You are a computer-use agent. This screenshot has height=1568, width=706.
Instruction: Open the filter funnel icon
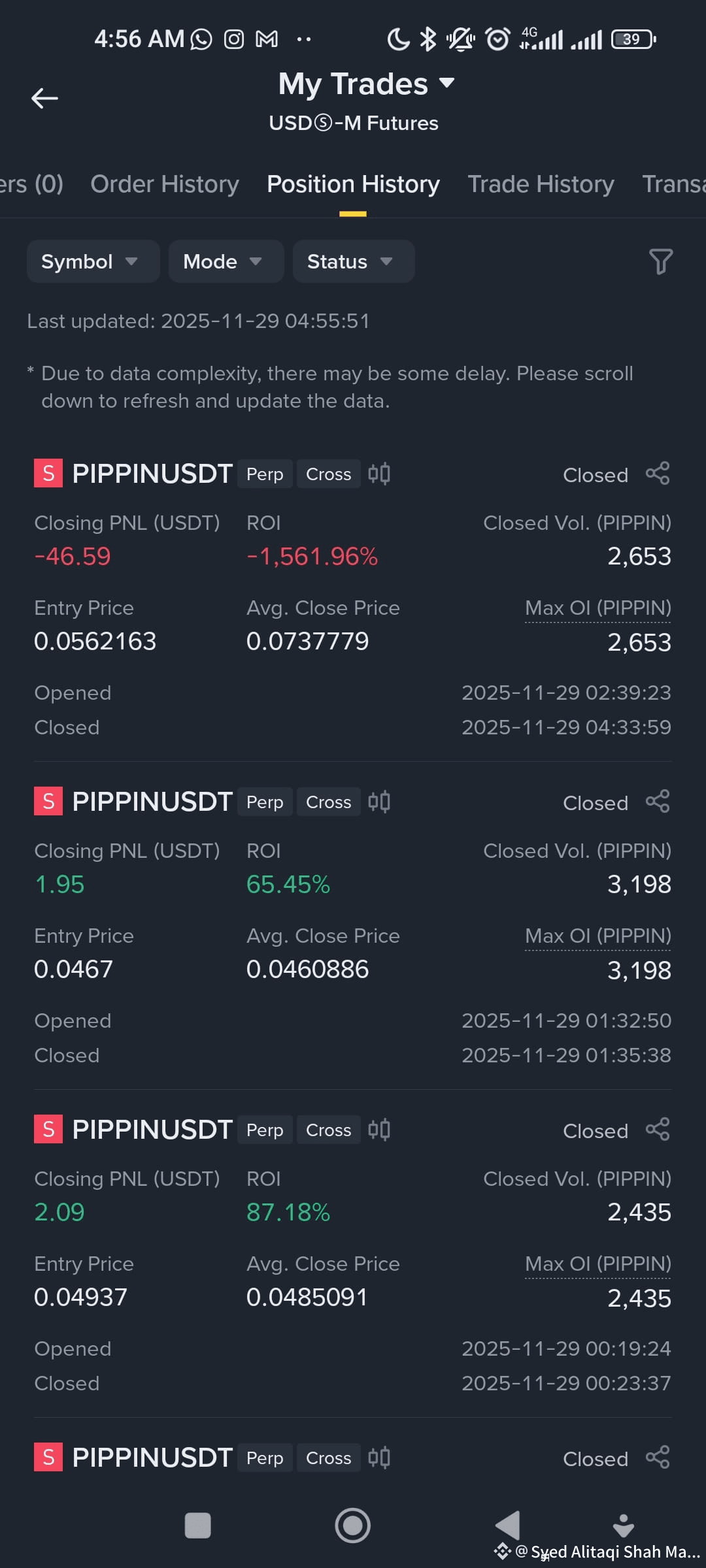[660, 261]
